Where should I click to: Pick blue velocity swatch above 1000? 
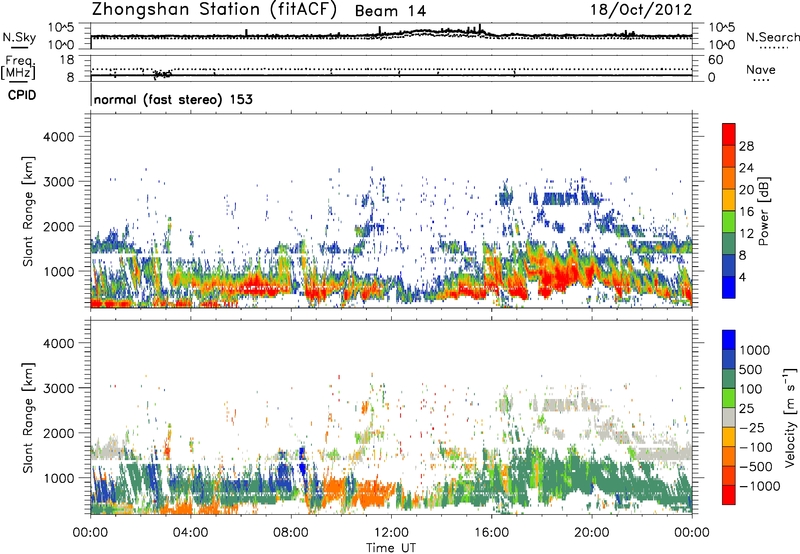tap(729, 340)
